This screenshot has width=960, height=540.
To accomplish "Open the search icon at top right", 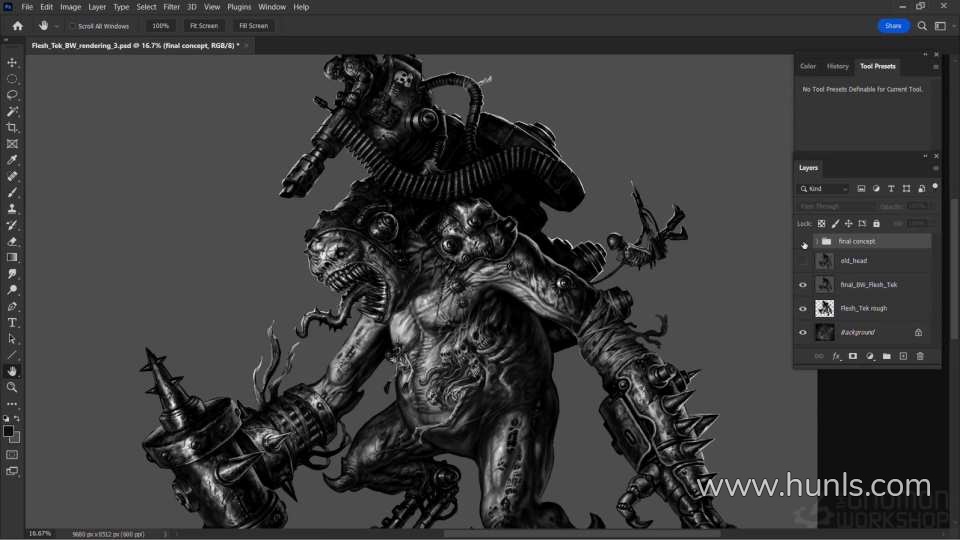I will tap(923, 26).
